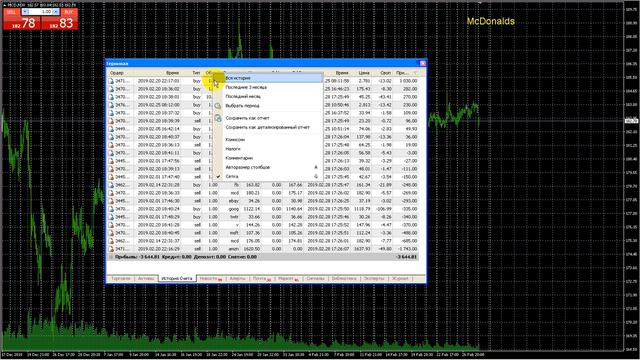
Task: Click order icon of row 2019.02.20 22:17:01
Action: pyautogui.click(x=111, y=81)
